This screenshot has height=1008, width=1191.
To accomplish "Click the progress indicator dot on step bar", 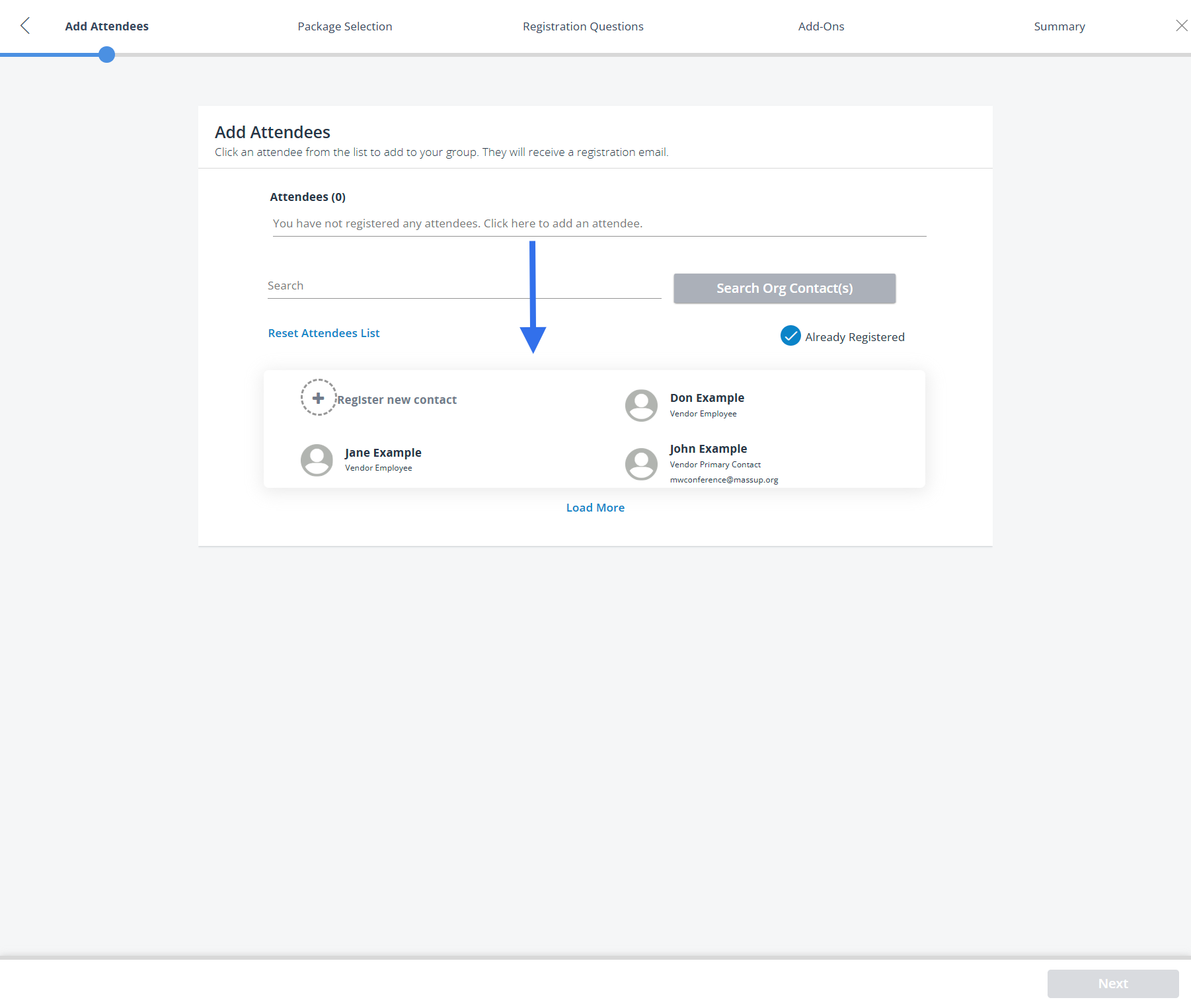I will (106, 54).
